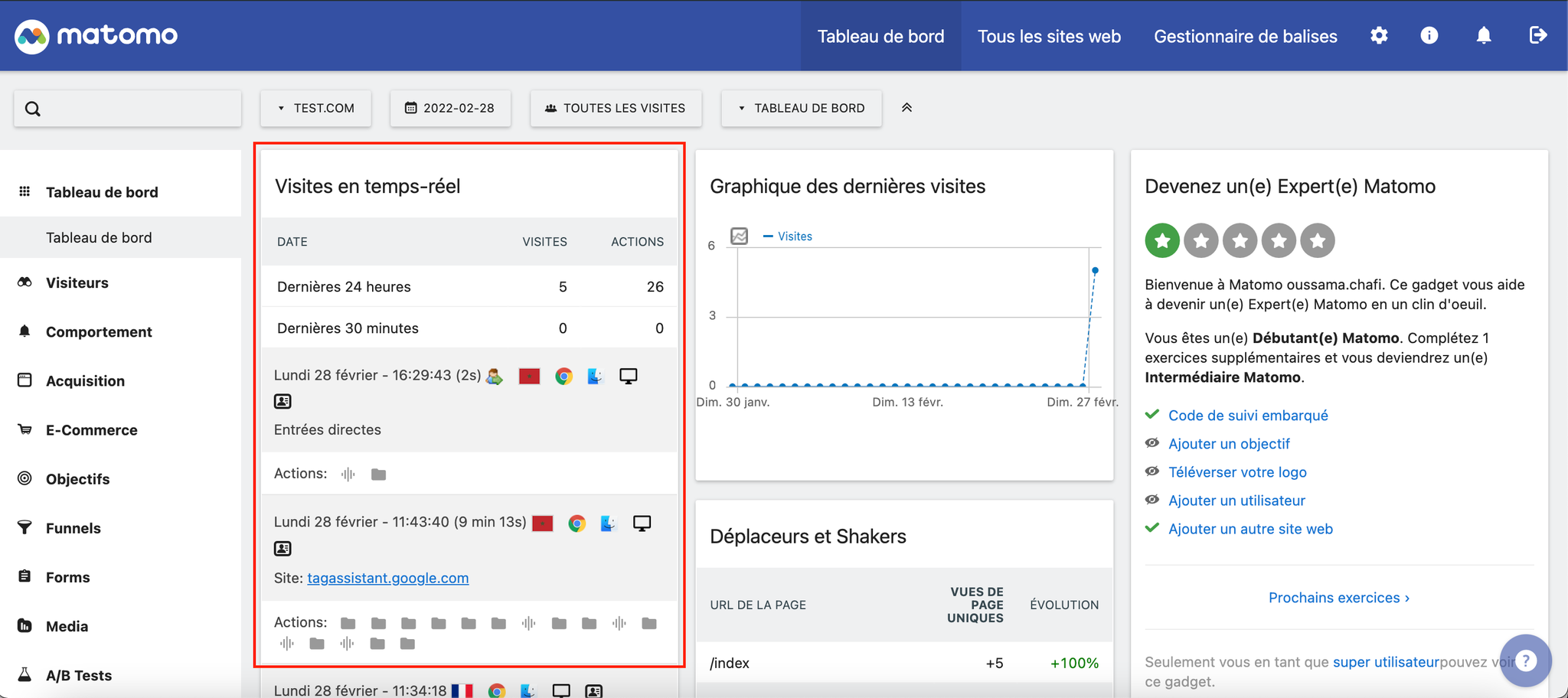Expand the Acquisition sidebar menu
Viewport: 1568px width, 698px height.
[x=85, y=380]
